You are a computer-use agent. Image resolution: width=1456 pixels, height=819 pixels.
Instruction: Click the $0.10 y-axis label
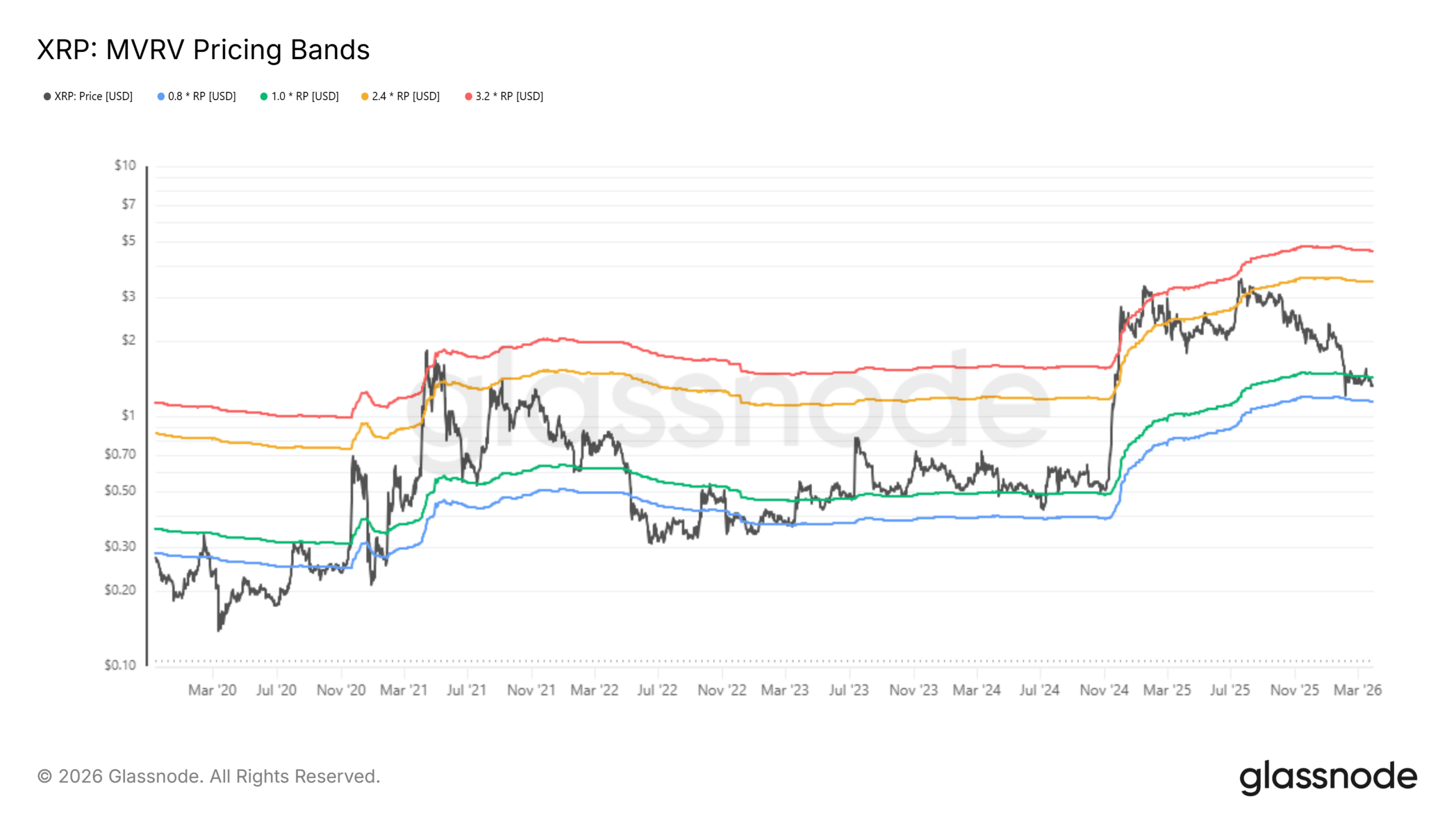[x=120, y=665]
